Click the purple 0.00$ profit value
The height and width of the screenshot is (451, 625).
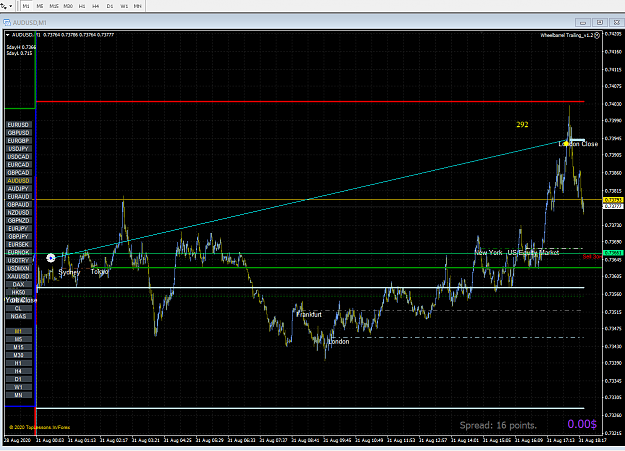click(x=582, y=424)
